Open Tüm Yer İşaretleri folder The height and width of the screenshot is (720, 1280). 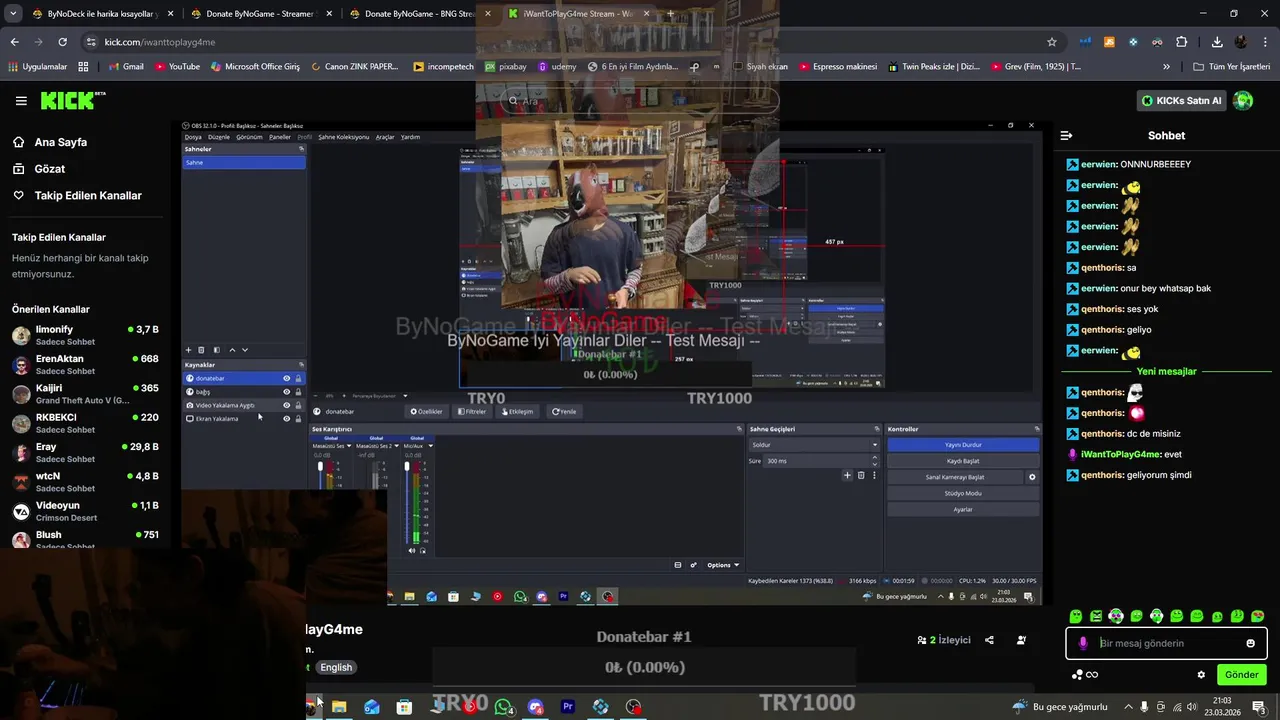[1231, 67]
